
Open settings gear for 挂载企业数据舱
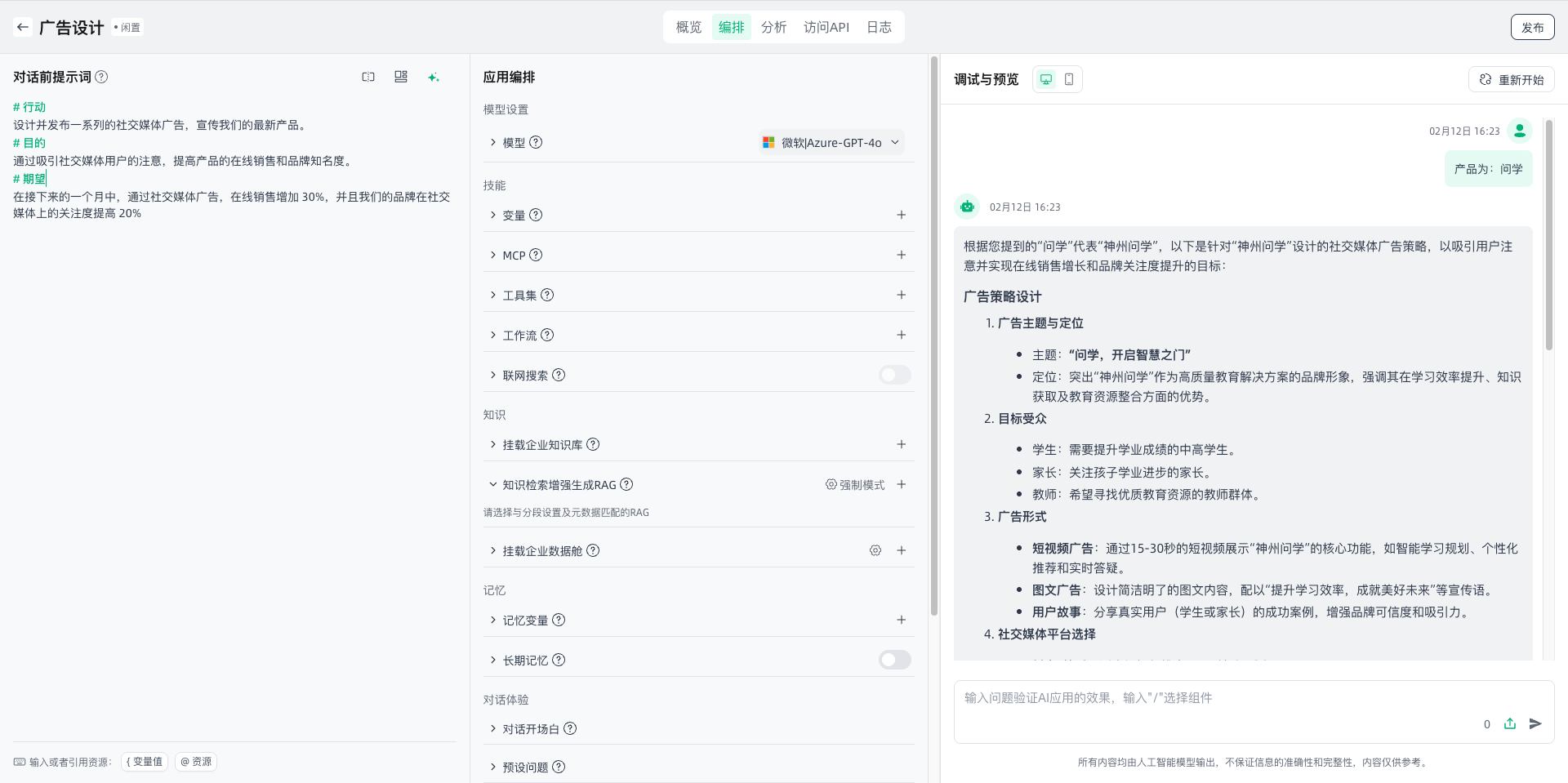(x=875, y=550)
